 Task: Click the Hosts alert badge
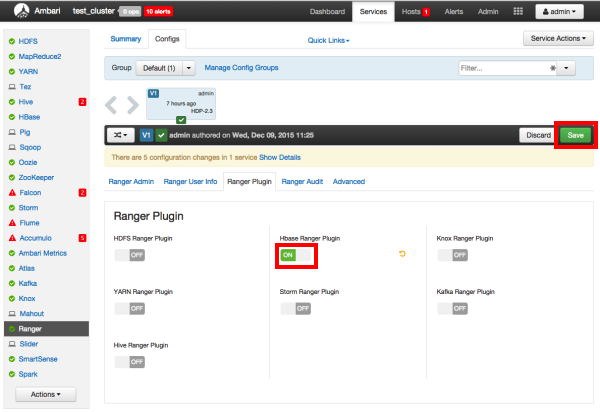tap(426, 12)
